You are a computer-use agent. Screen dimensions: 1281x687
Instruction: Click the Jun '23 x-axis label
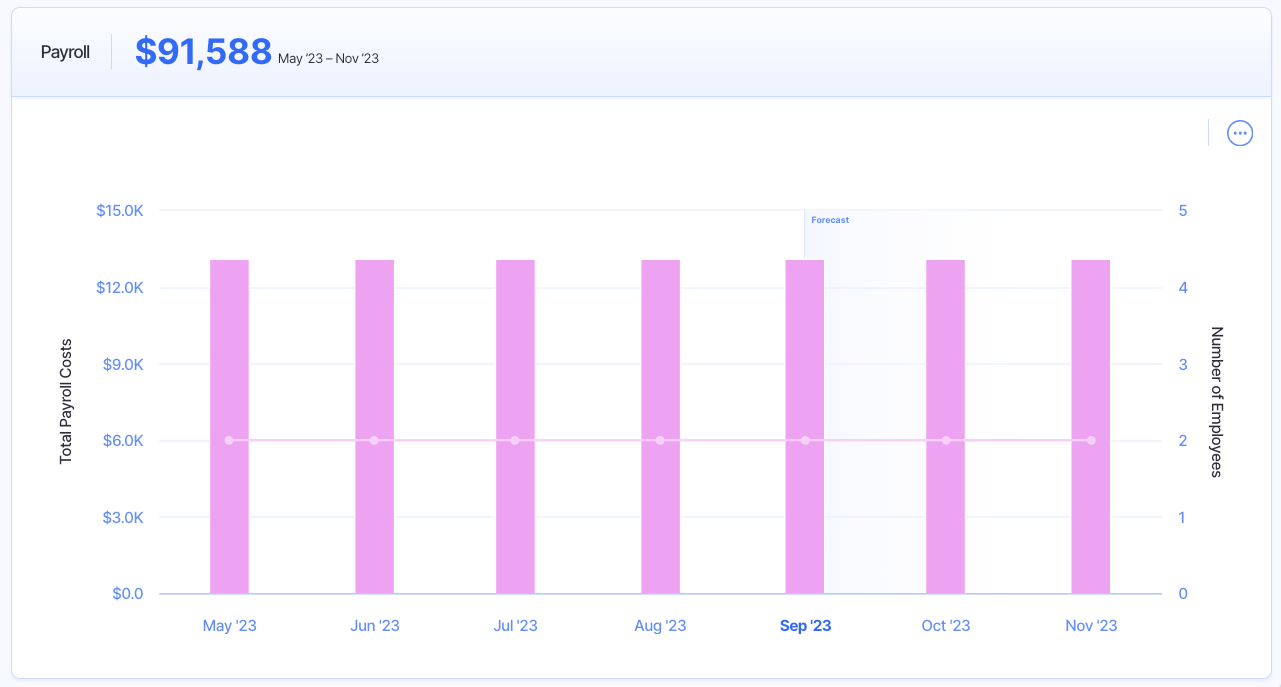tap(375, 626)
